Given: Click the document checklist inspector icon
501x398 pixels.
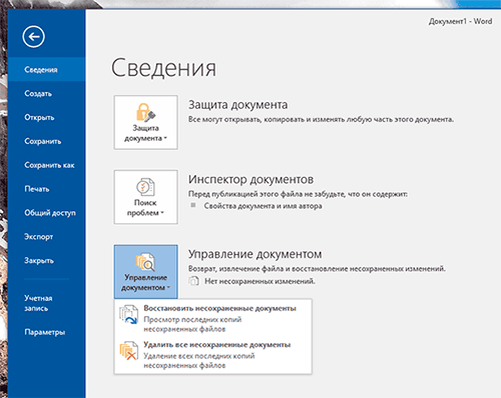Looking at the screenshot, I should point(145,187).
